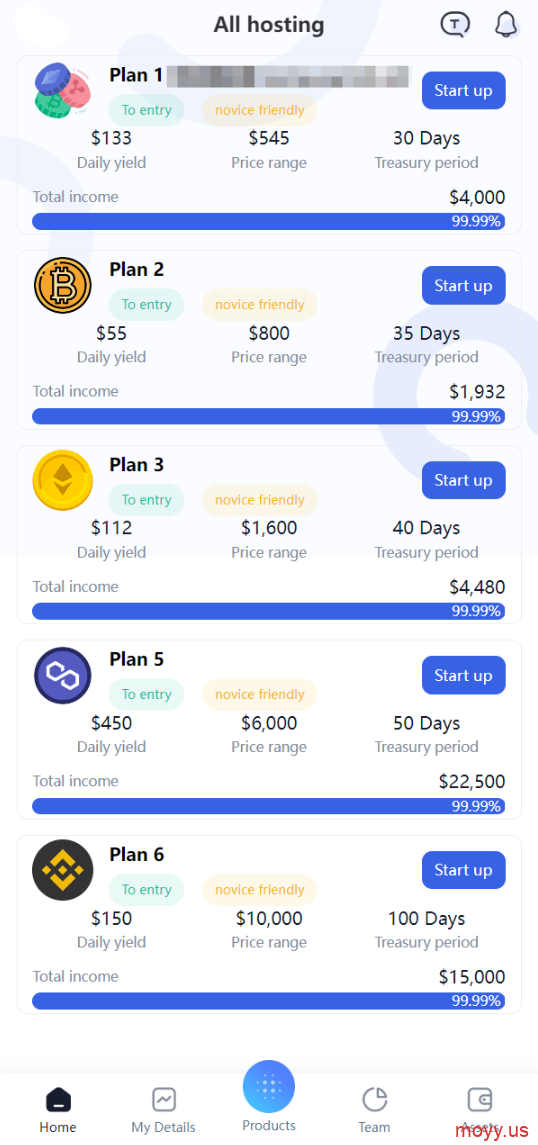Click Plan 2 total income progress bar

tap(269, 416)
